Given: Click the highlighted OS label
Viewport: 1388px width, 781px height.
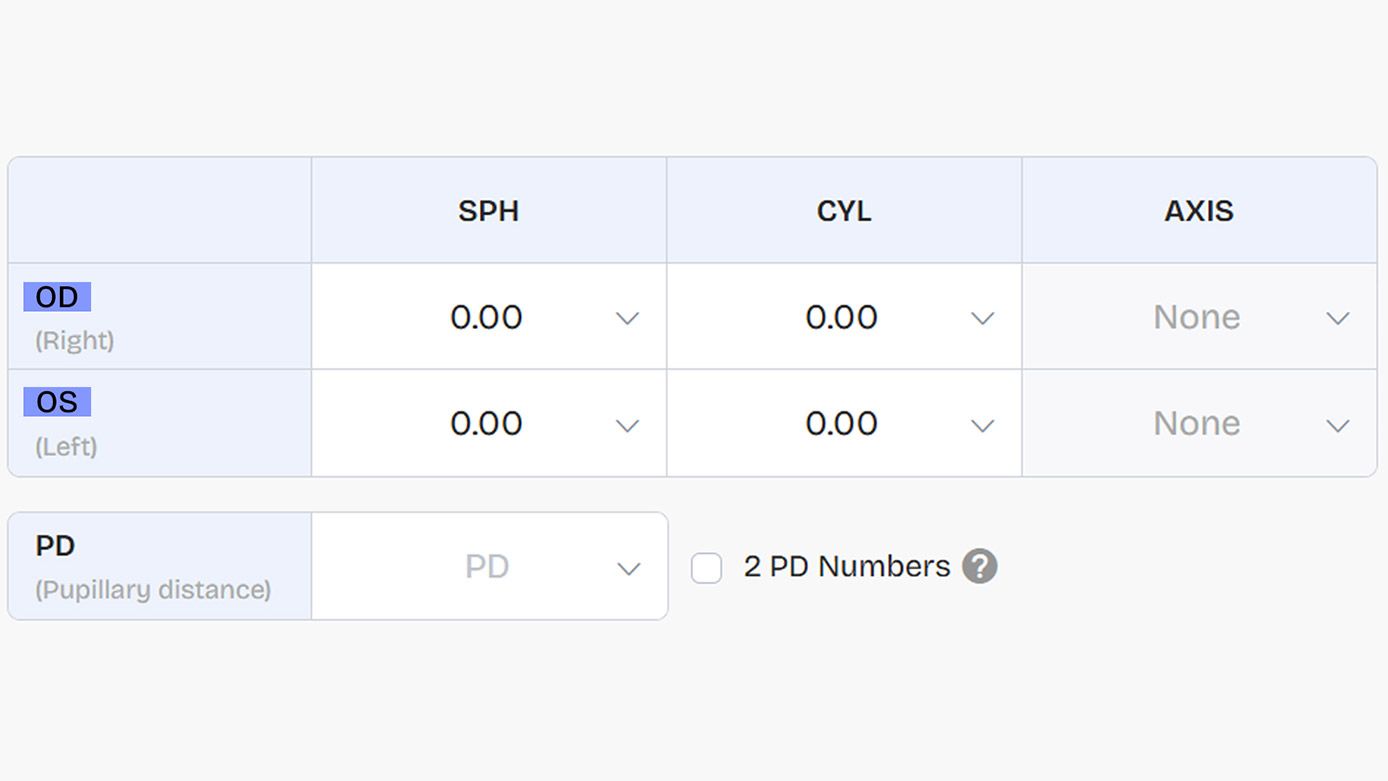Looking at the screenshot, I should 56,402.
